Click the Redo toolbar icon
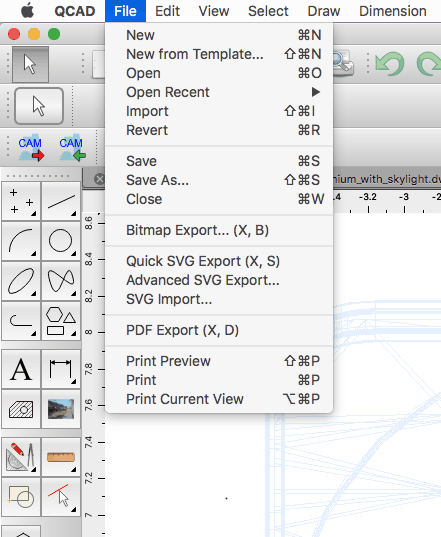This screenshot has width=441, height=537. click(x=429, y=63)
